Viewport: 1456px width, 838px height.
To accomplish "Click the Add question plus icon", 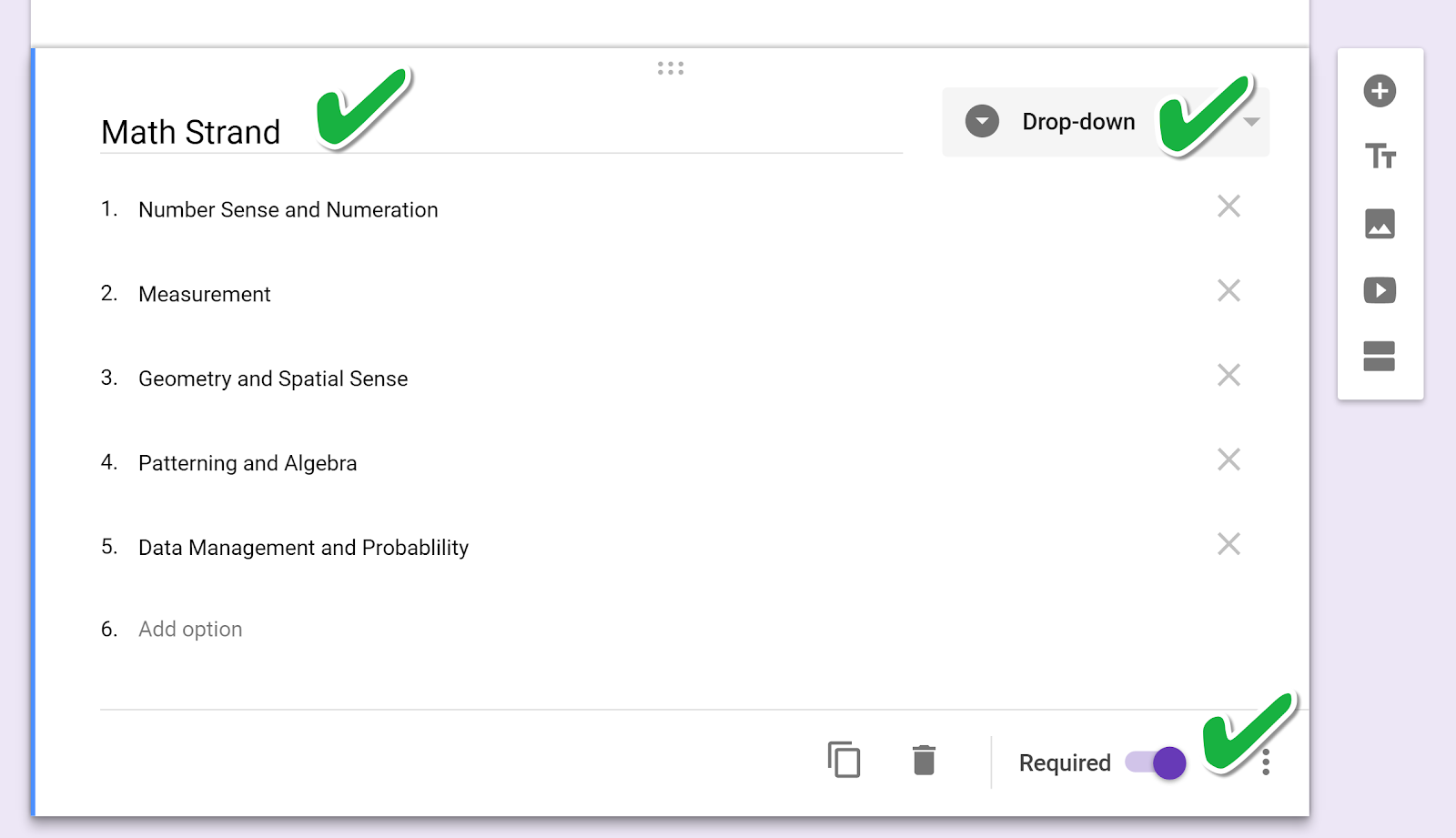I will pyautogui.click(x=1380, y=91).
